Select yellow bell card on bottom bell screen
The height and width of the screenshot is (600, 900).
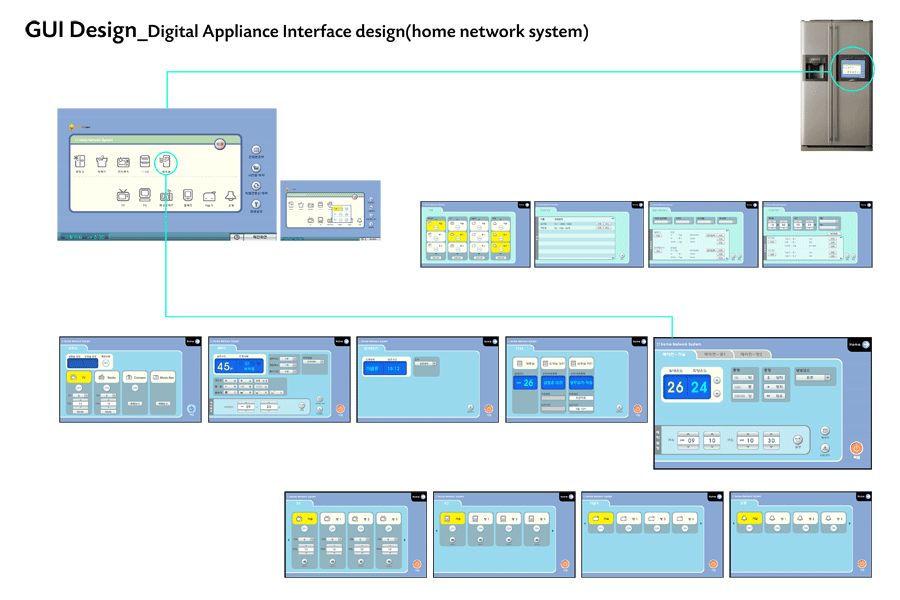coord(750,518)
